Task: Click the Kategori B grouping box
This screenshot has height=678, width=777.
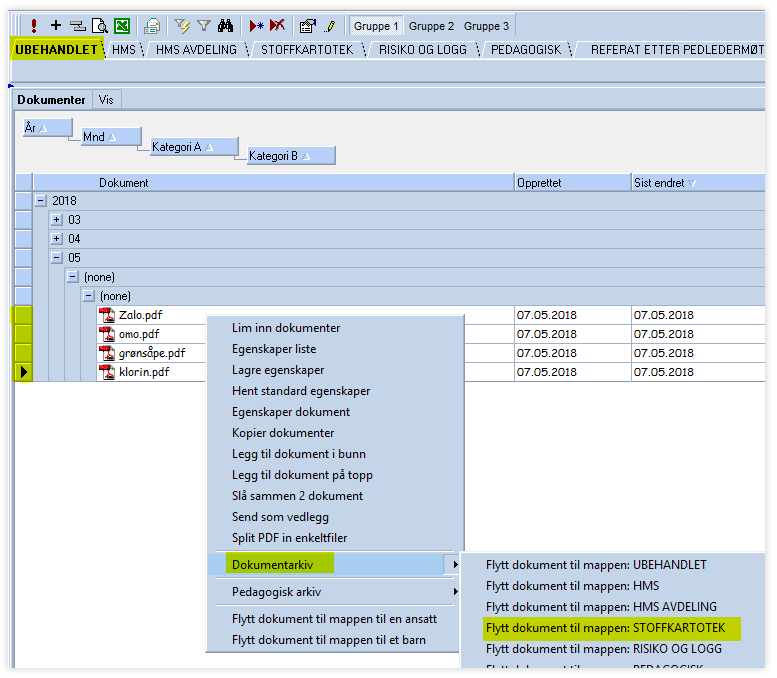Action: pyautogui.click(x=291, y=156)
